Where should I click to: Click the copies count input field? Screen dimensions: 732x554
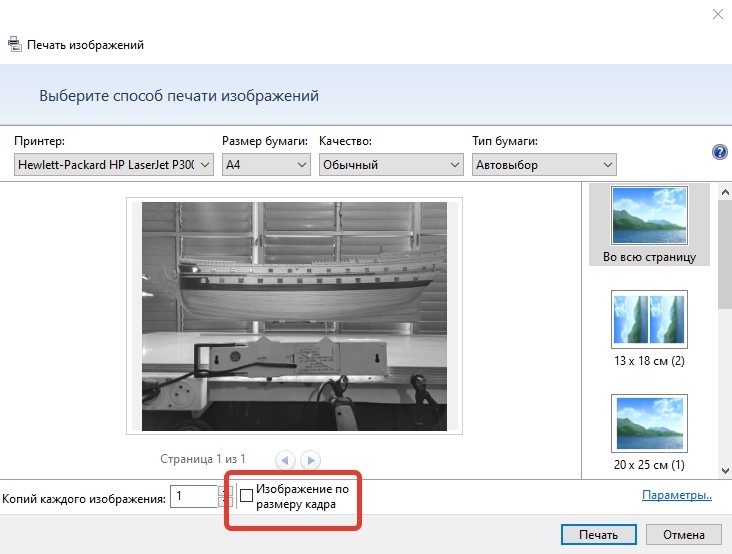point(193,496)
